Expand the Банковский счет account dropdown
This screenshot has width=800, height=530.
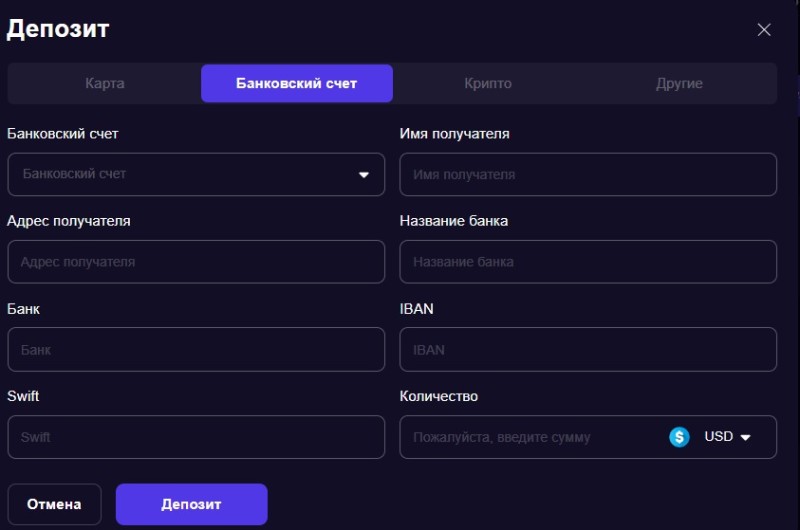(196, 174)
